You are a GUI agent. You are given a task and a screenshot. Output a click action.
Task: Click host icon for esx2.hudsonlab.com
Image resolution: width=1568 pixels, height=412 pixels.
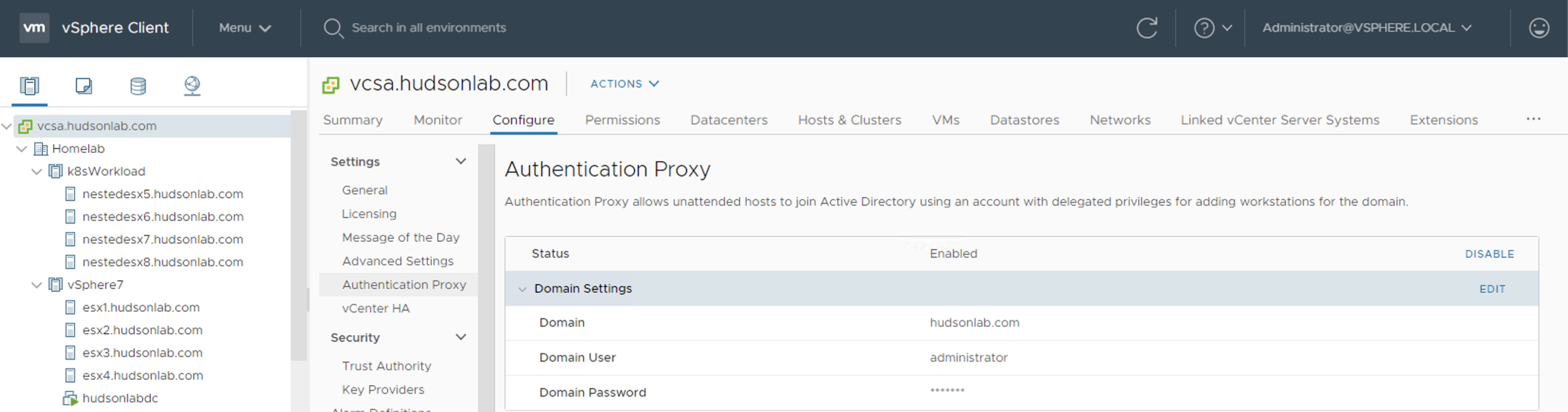(71, 330)
